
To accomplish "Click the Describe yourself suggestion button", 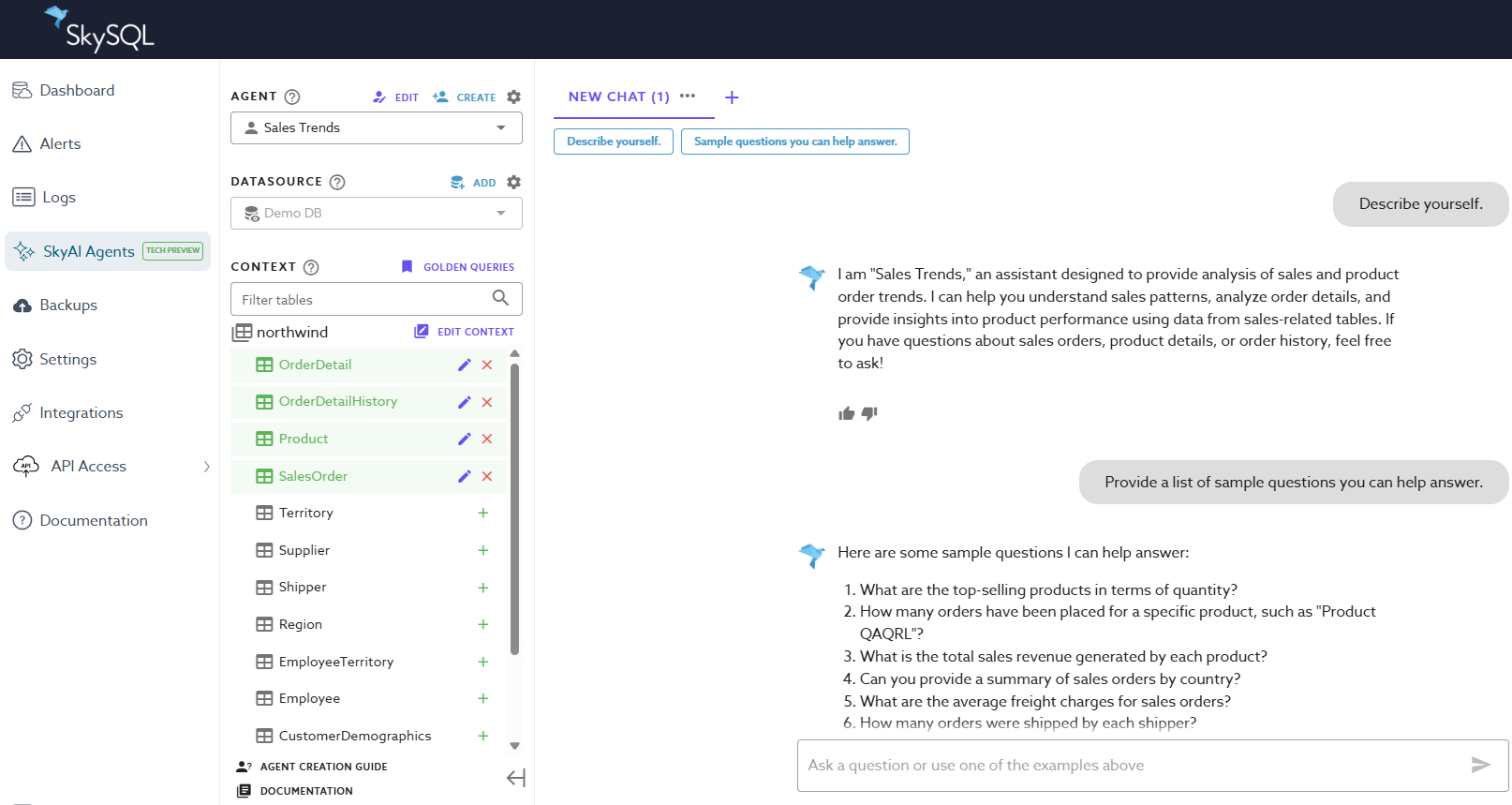I will [x=614, y=142].
